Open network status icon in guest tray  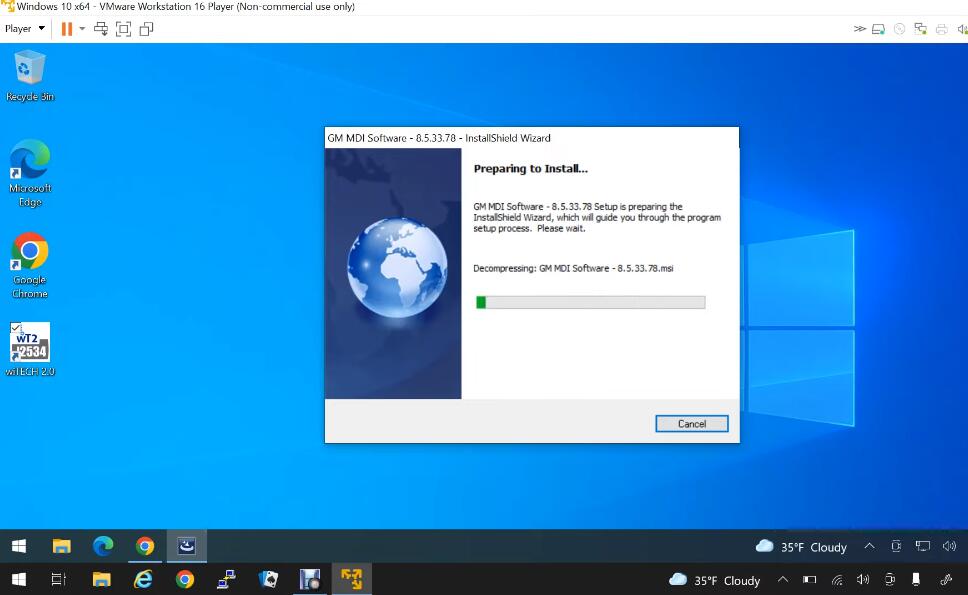[922, 546]
